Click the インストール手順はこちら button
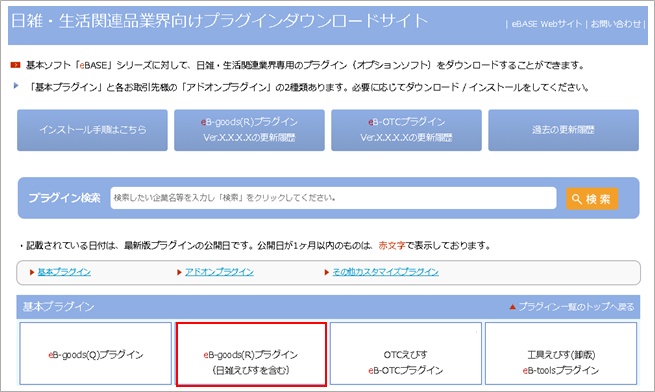 tap(92, 130)
